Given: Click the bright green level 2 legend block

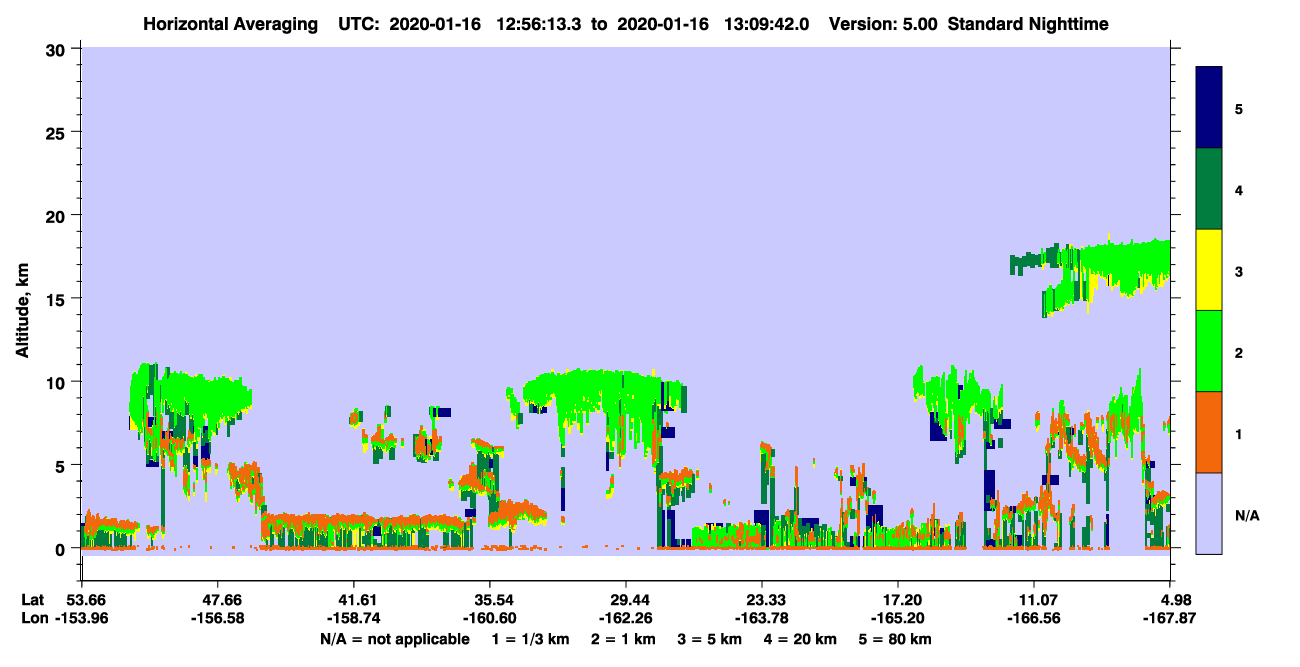Looking at the screenshot, I should pos(1209,351).
